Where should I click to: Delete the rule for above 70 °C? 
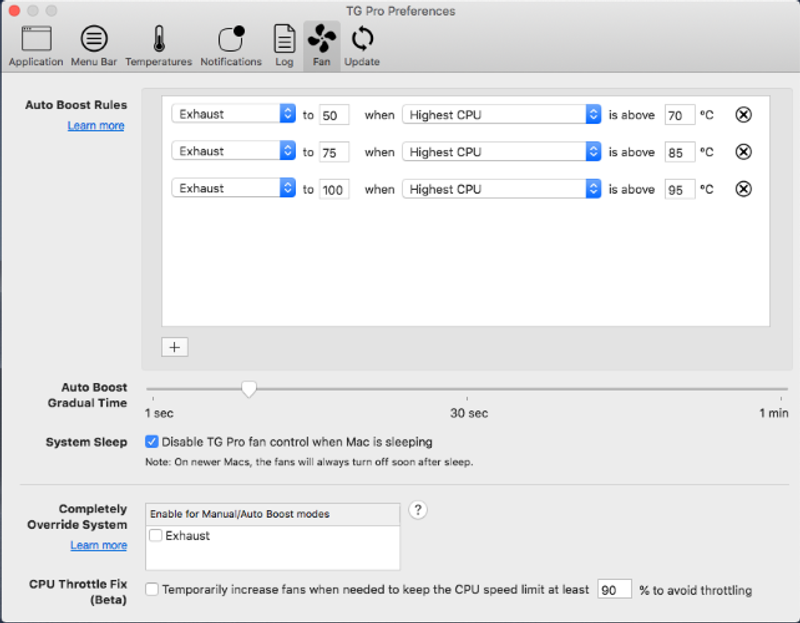(x=743, y=115)
